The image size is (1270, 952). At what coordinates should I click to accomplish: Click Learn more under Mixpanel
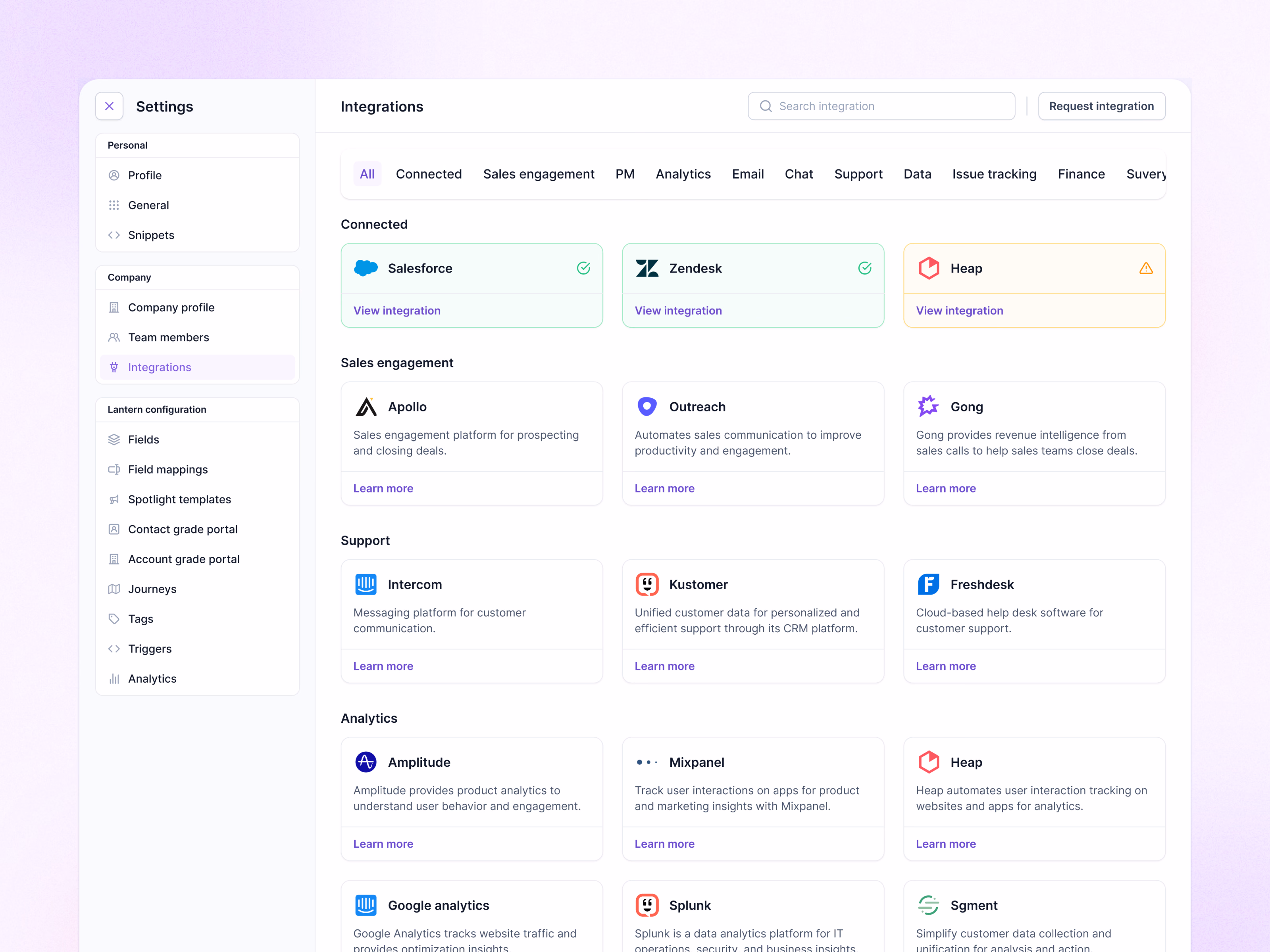pos(664,844)
